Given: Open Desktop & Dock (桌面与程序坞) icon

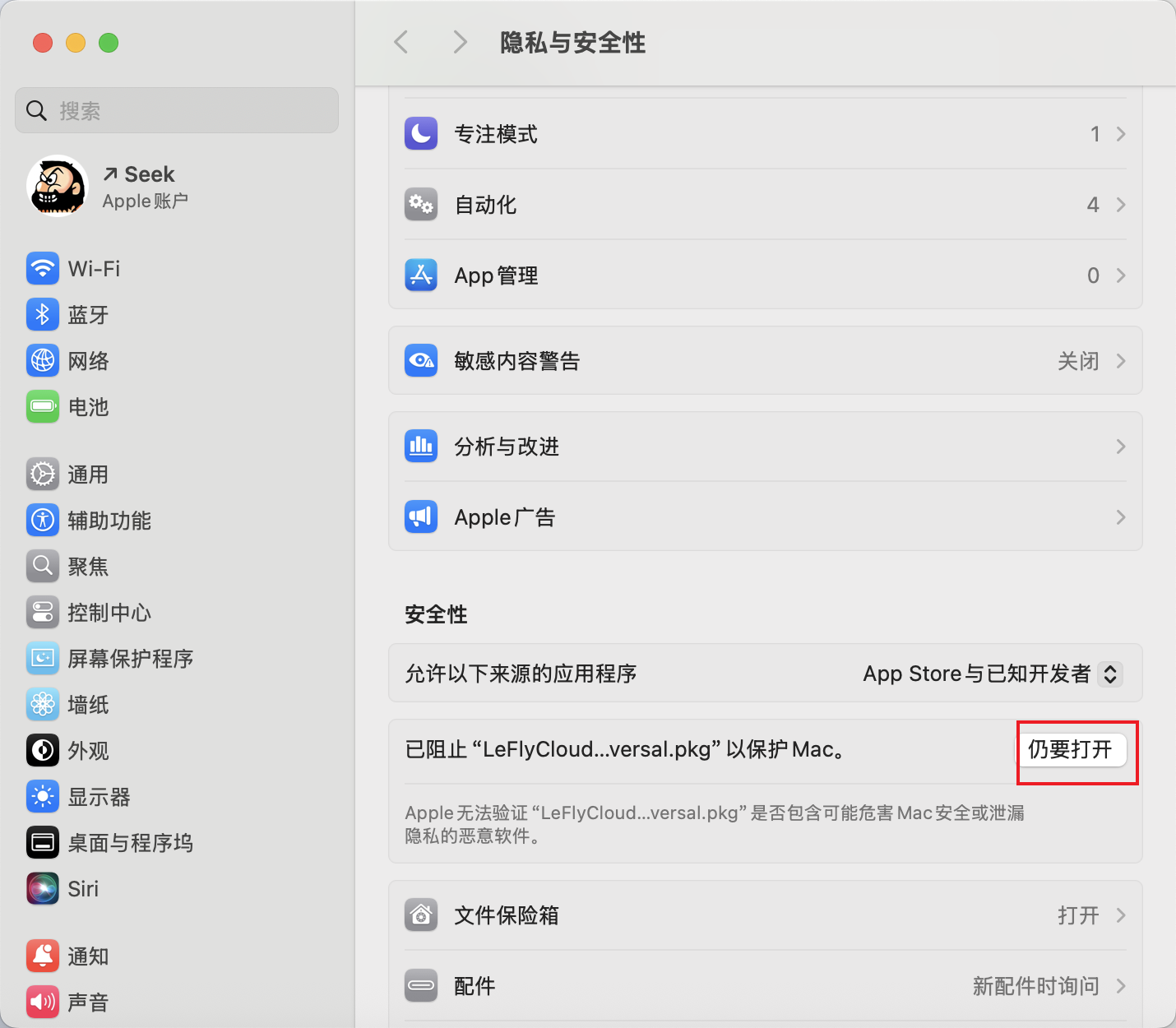Looking at the screenshot, I should [x=43, y=842].
